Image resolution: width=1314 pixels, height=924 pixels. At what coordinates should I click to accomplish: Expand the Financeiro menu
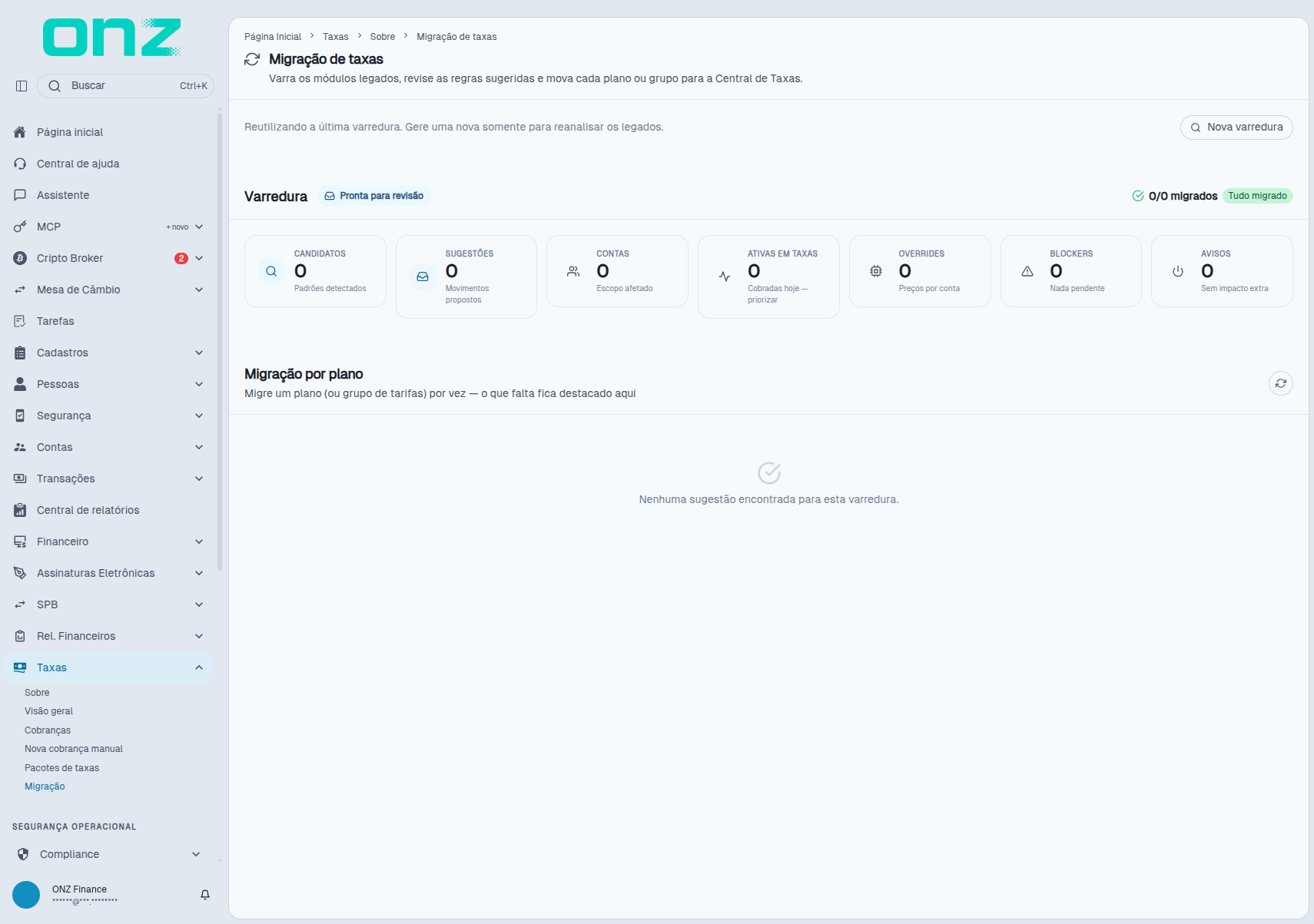pyautogui.click(x=199, y=541)
